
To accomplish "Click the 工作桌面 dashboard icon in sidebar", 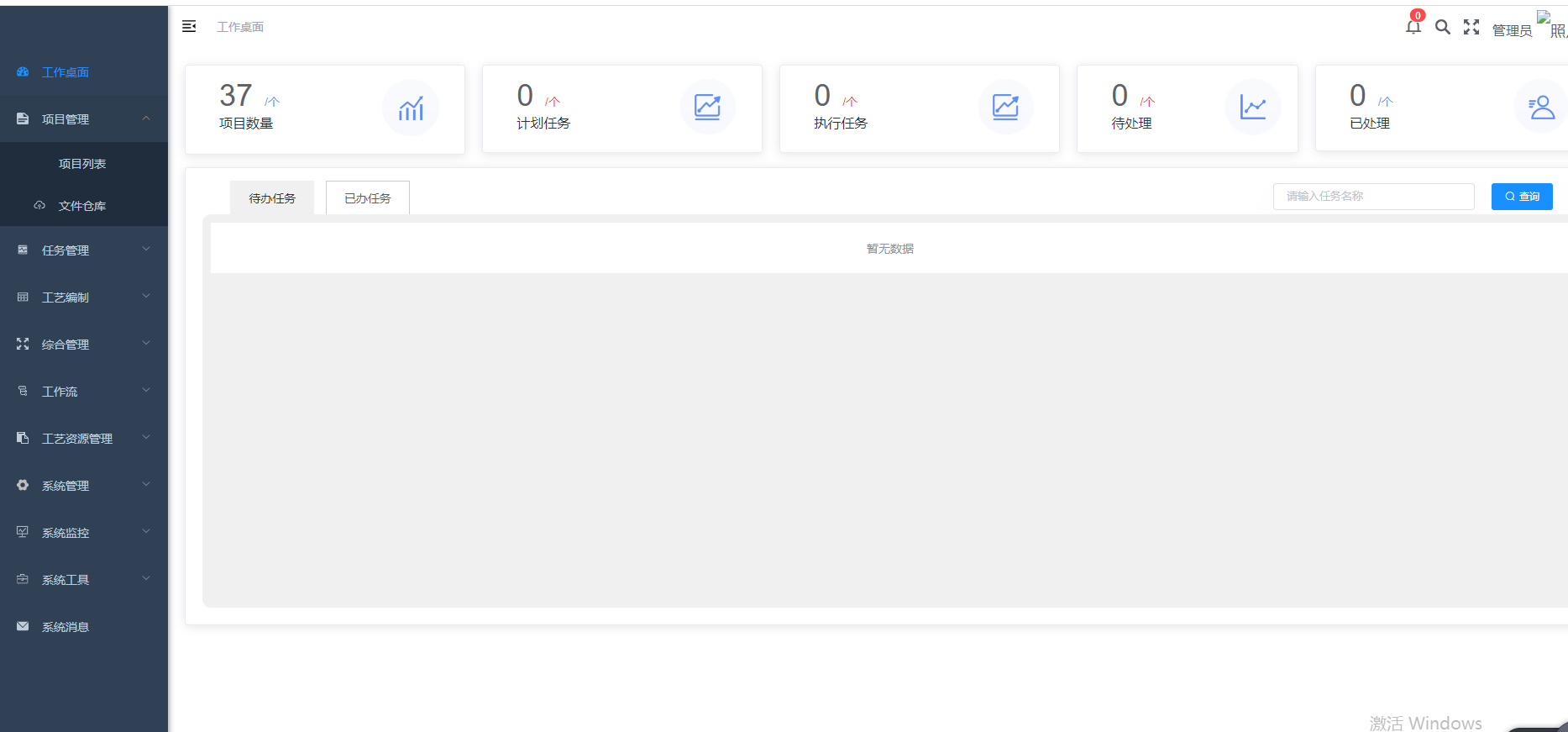I will 23,72.
